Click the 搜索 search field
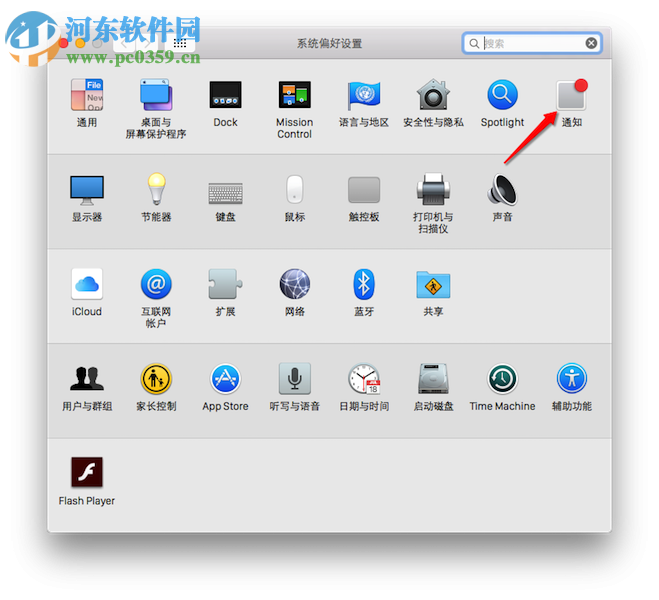Screen dimensions: 659x600 532,43
